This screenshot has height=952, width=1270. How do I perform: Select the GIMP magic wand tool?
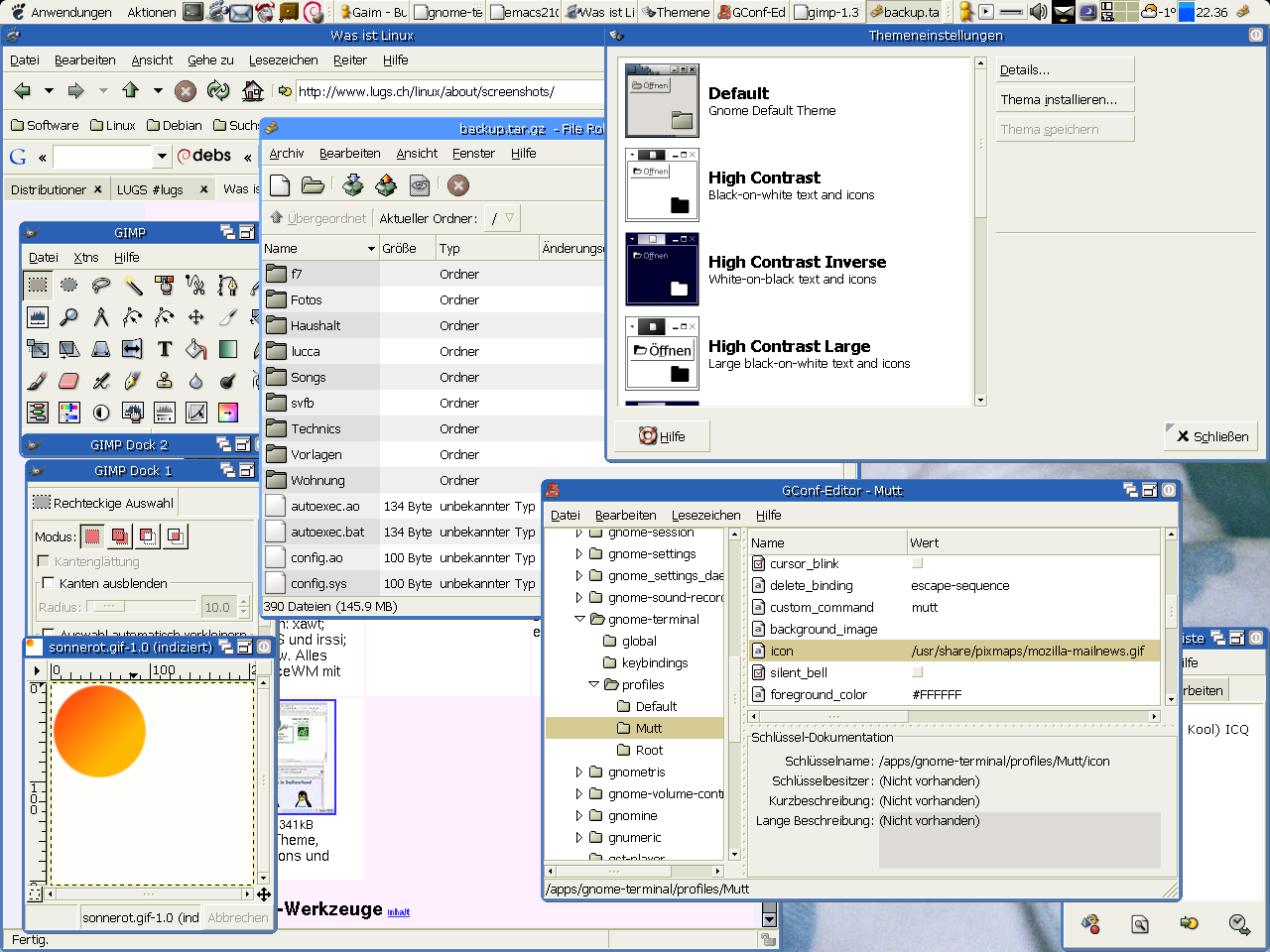tap(133, 286)
